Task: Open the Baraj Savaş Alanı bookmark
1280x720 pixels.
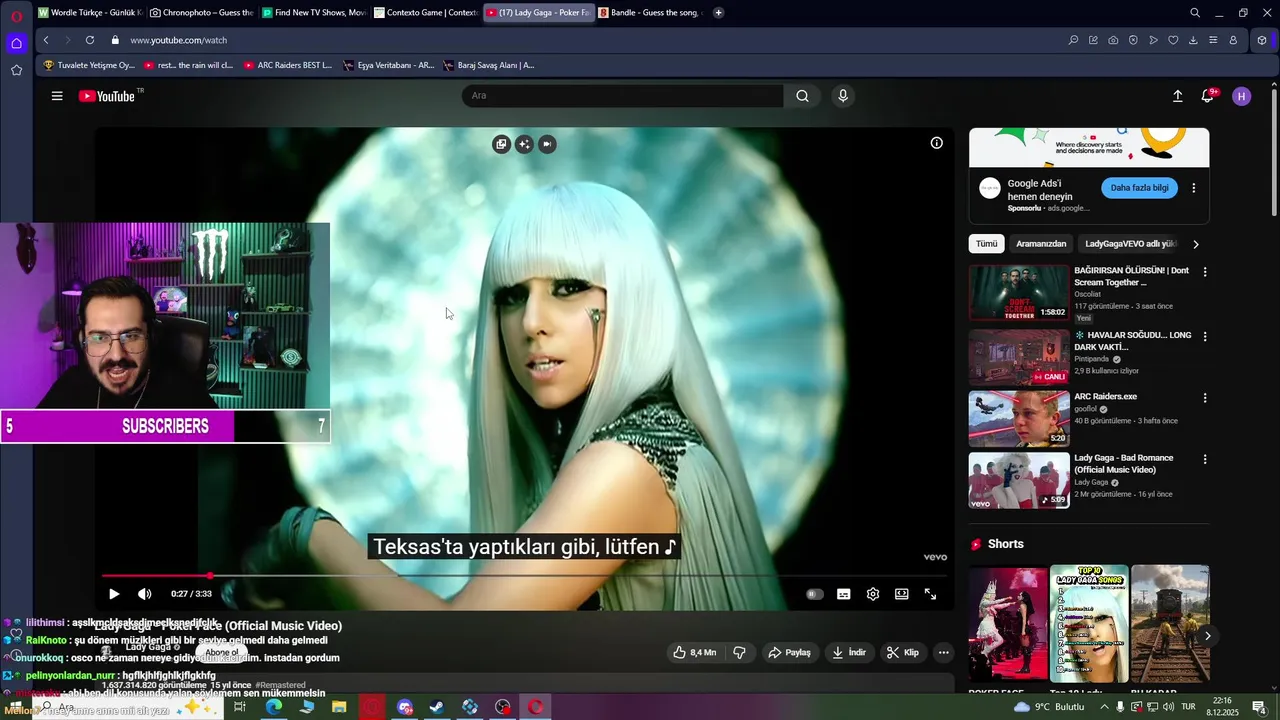Action: point(488,65)
